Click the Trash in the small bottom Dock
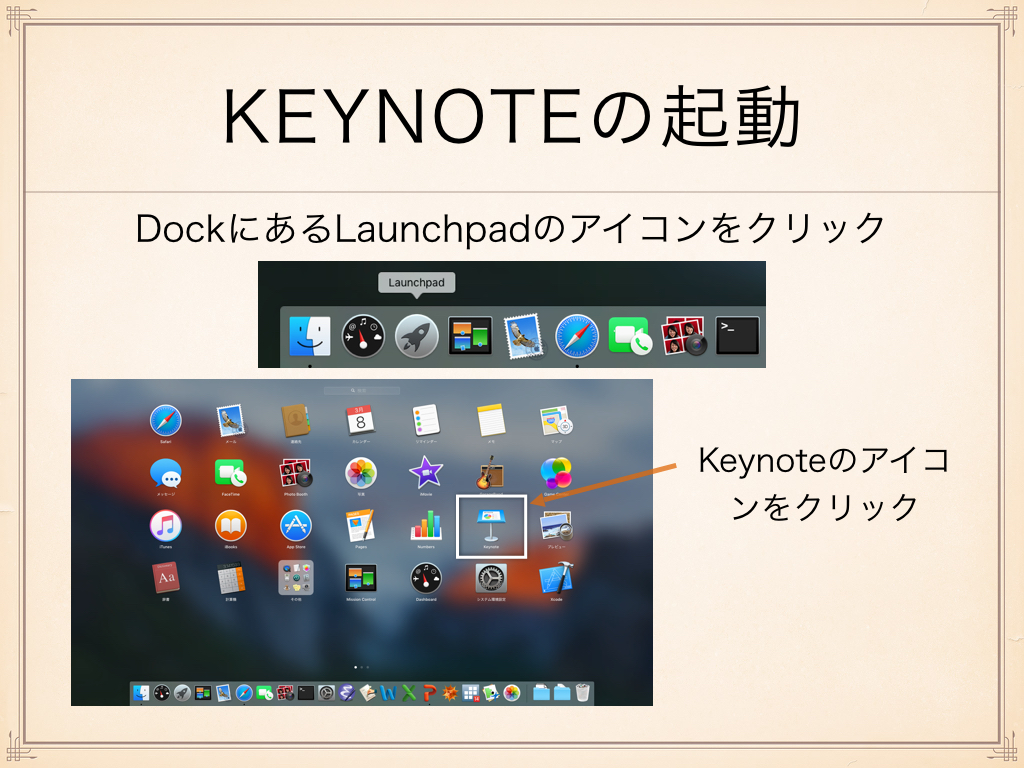Viewport: 1024px width, 768px height. pyautogui.click(x=582, y=692)
